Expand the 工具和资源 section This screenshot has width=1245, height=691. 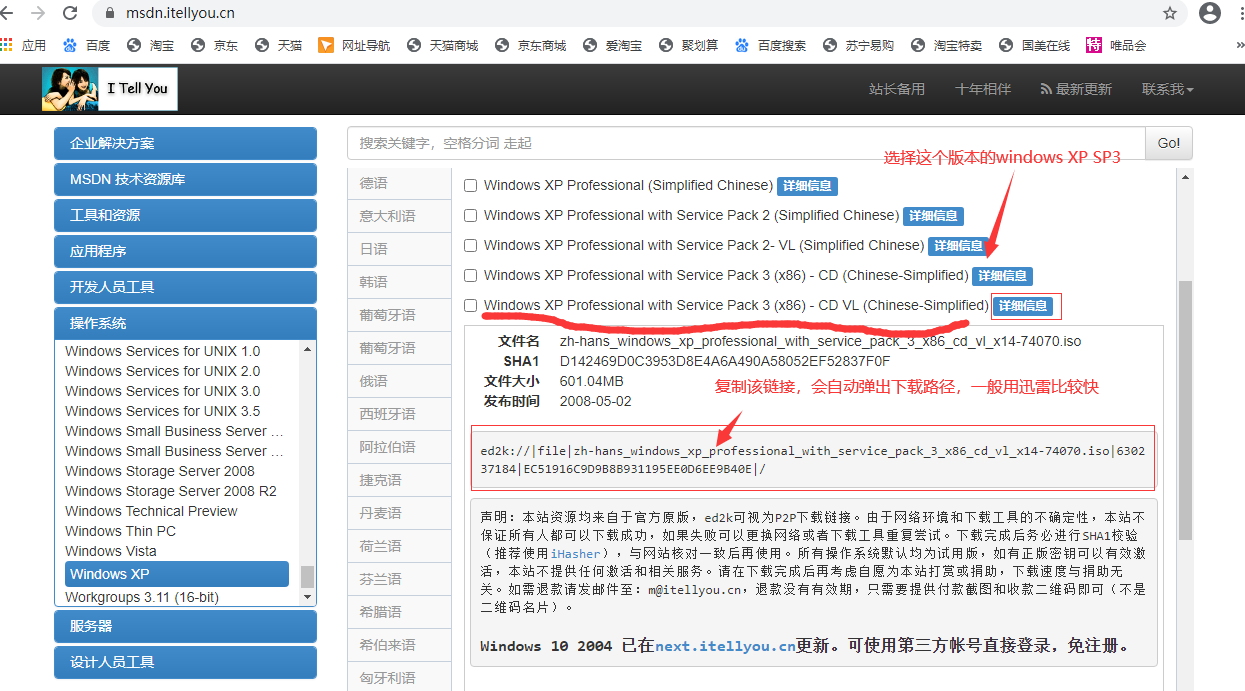click(185, 215)
